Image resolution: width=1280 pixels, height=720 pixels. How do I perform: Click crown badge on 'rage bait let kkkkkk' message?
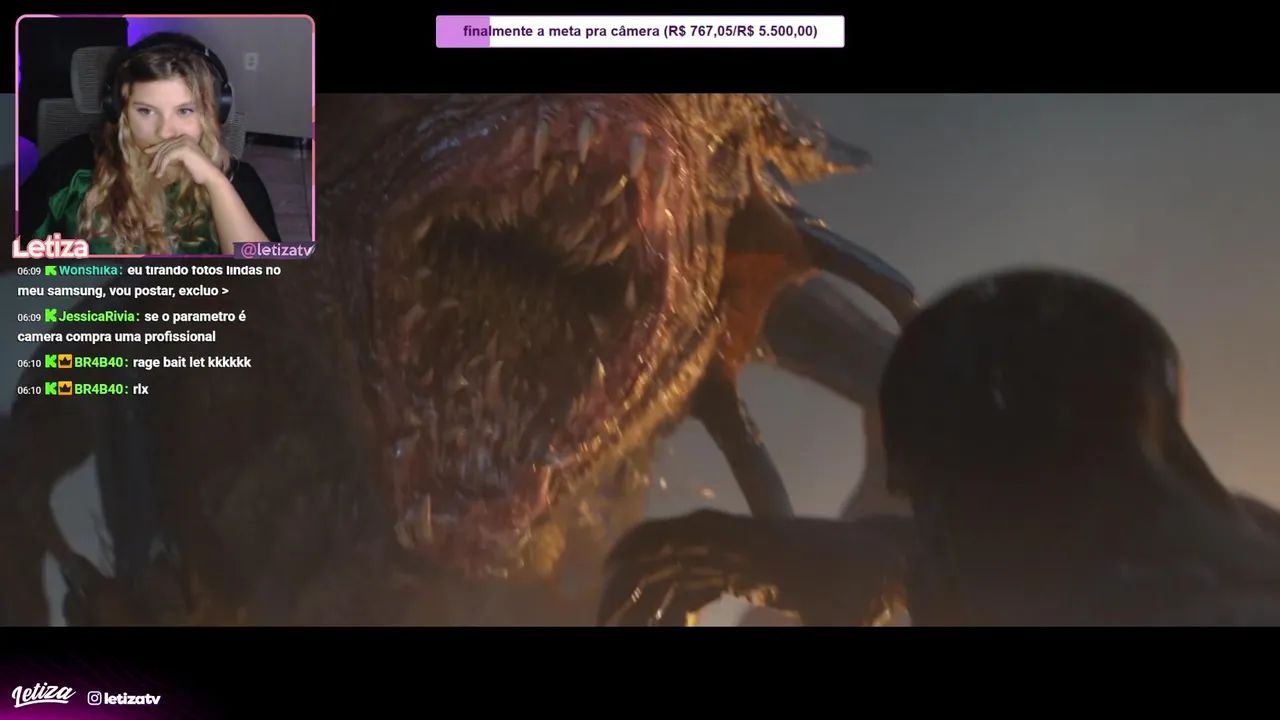[x=65, y=362]
